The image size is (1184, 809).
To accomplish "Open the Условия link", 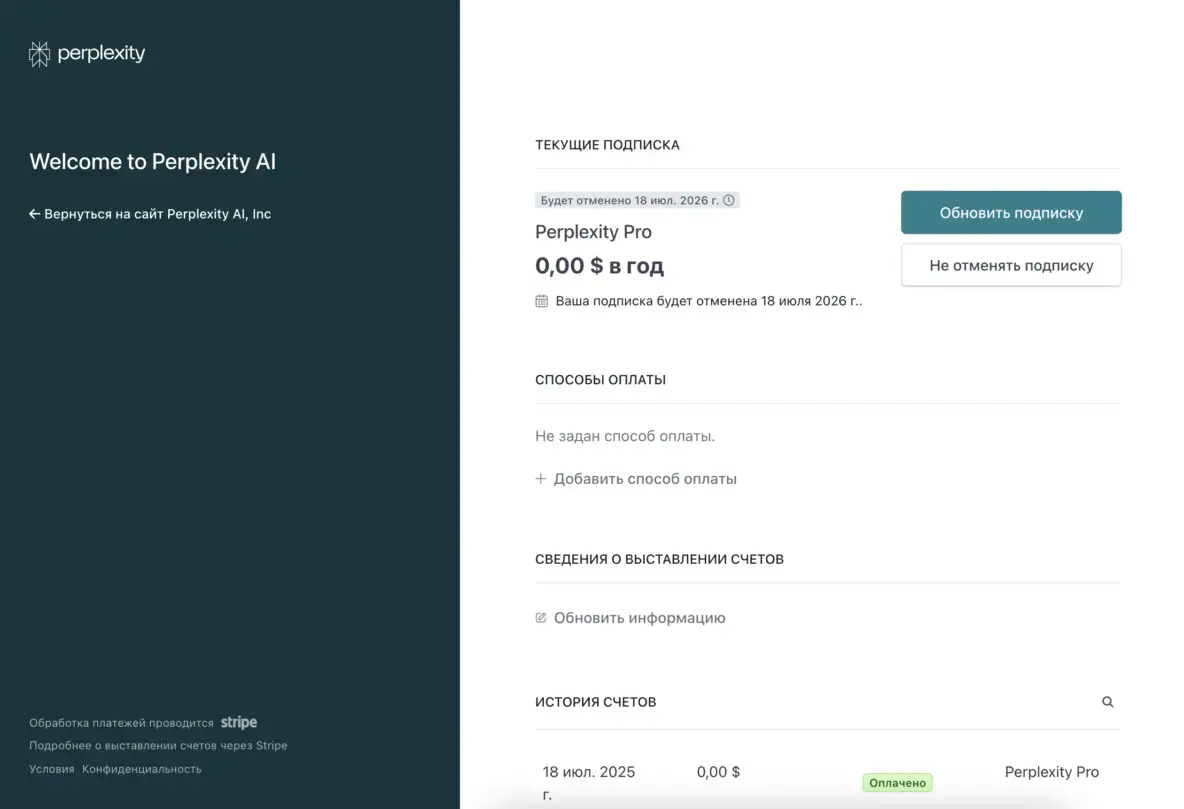I will 52,768.
